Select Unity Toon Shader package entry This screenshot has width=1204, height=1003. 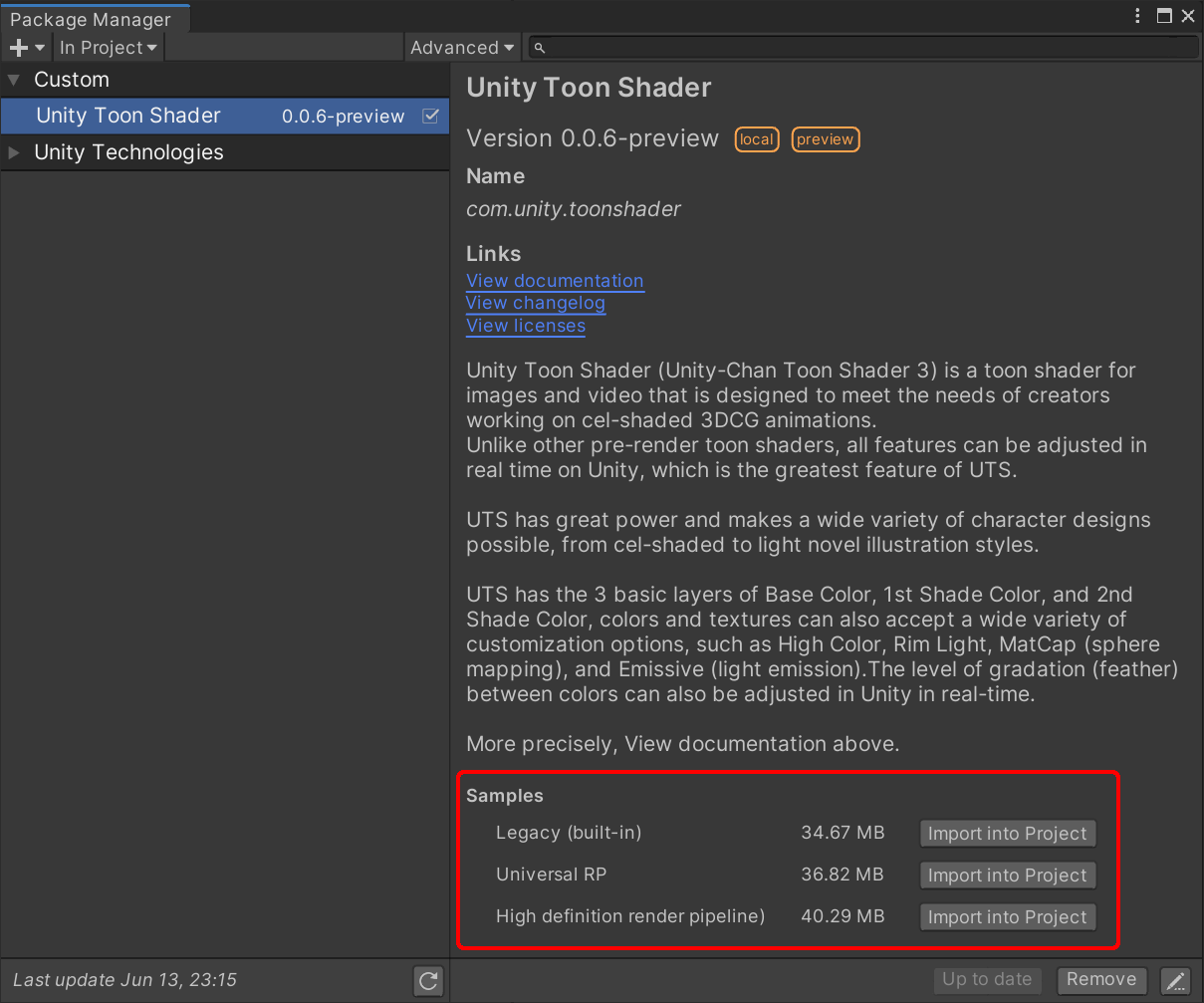tap(128, 116)
